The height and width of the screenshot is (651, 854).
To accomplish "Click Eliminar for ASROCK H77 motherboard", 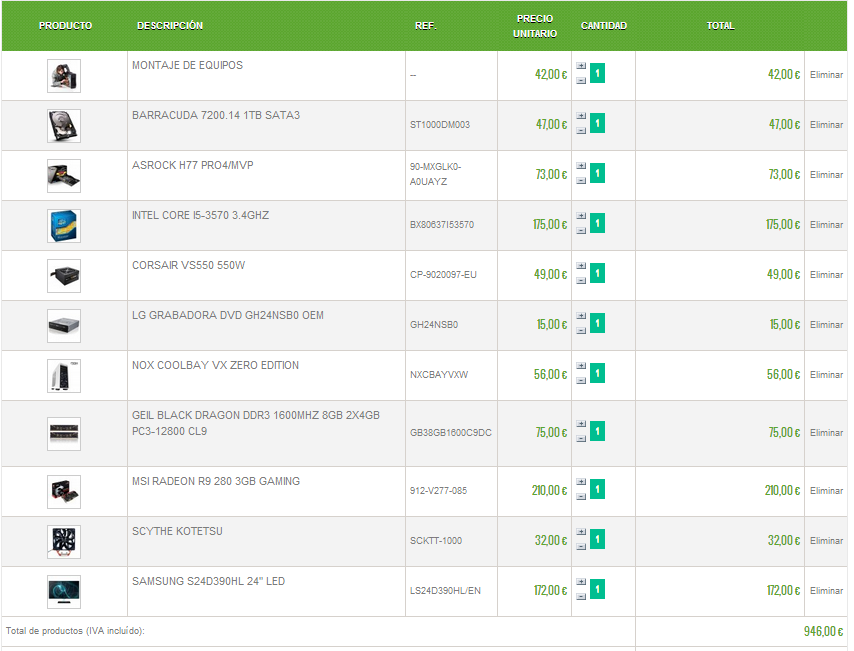I will pyautogui.click(x=826, y=175).
